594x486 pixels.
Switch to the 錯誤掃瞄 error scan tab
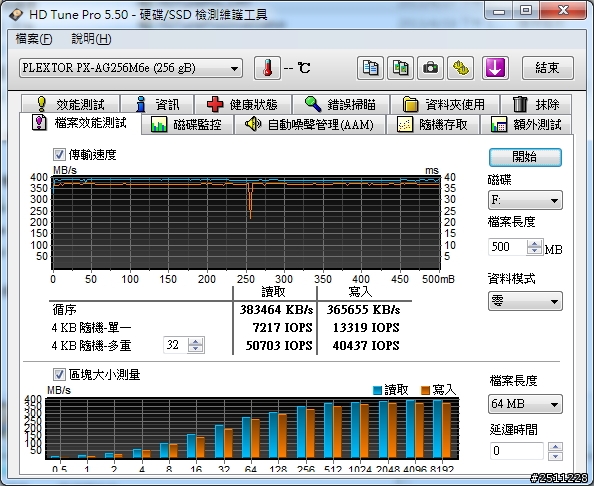coord(341,104)
